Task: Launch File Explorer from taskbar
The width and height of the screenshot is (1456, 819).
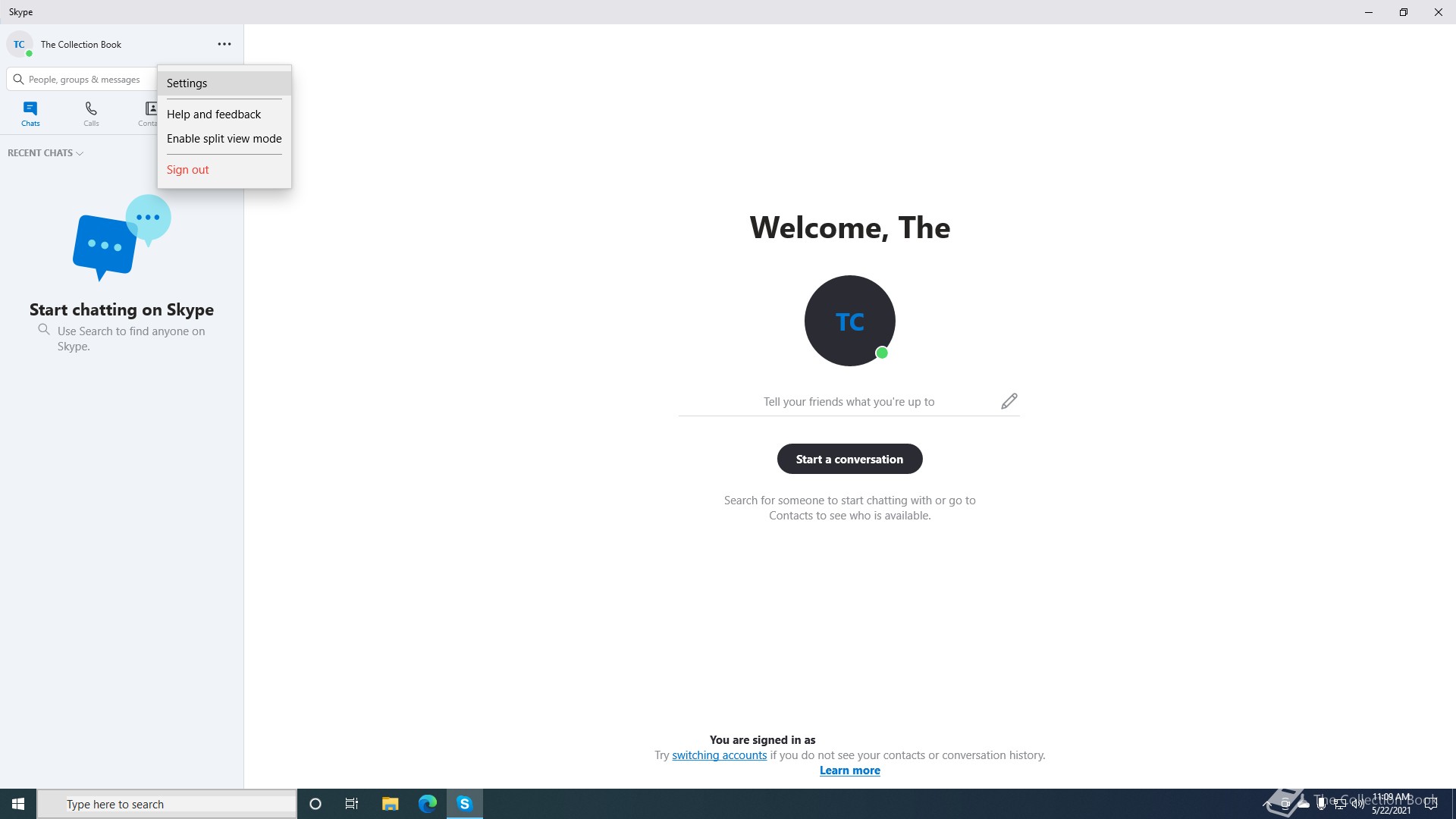Action: (x=390, y=804)
